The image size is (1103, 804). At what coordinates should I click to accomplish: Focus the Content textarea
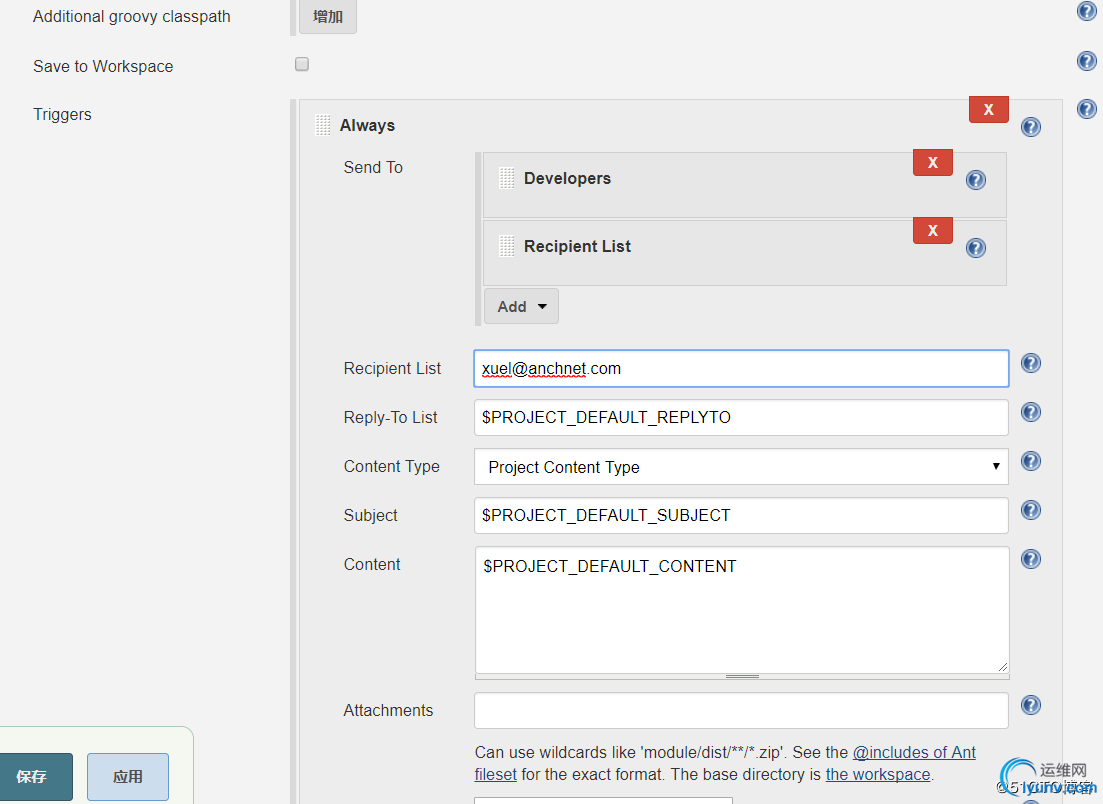(x=742, y=610)
